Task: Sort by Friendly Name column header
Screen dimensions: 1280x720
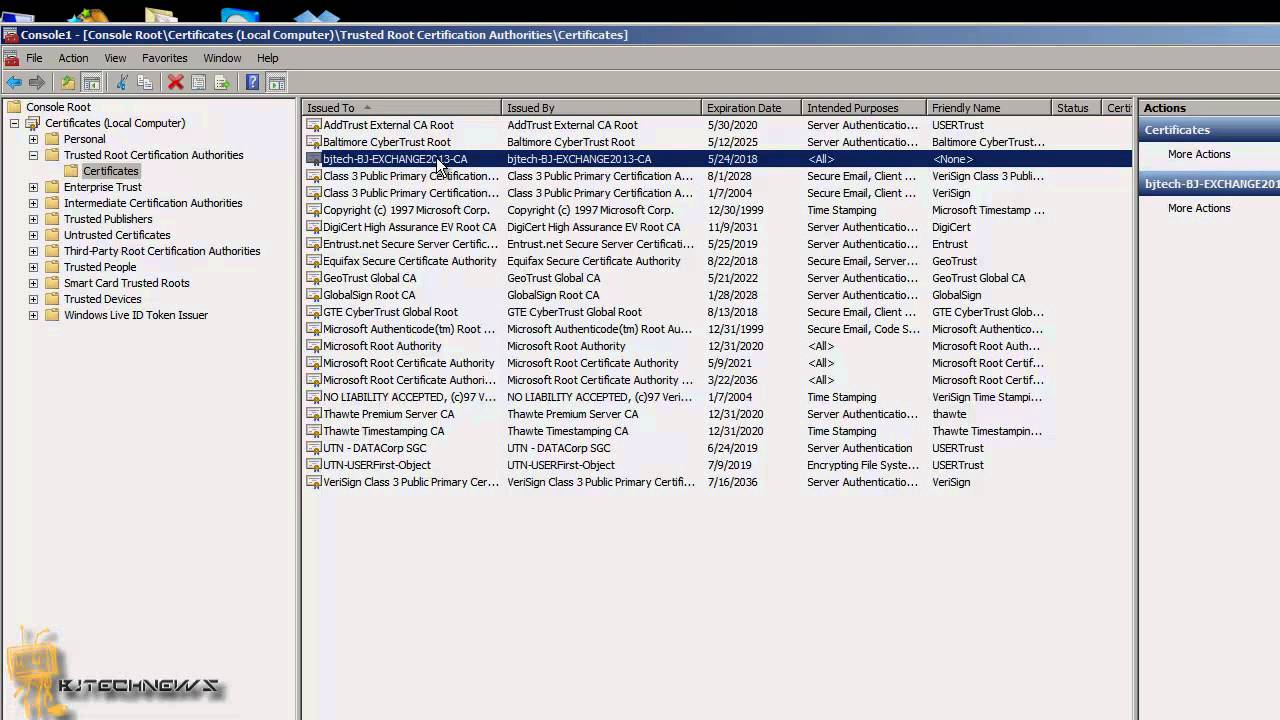Action: (x=989, y=108)
